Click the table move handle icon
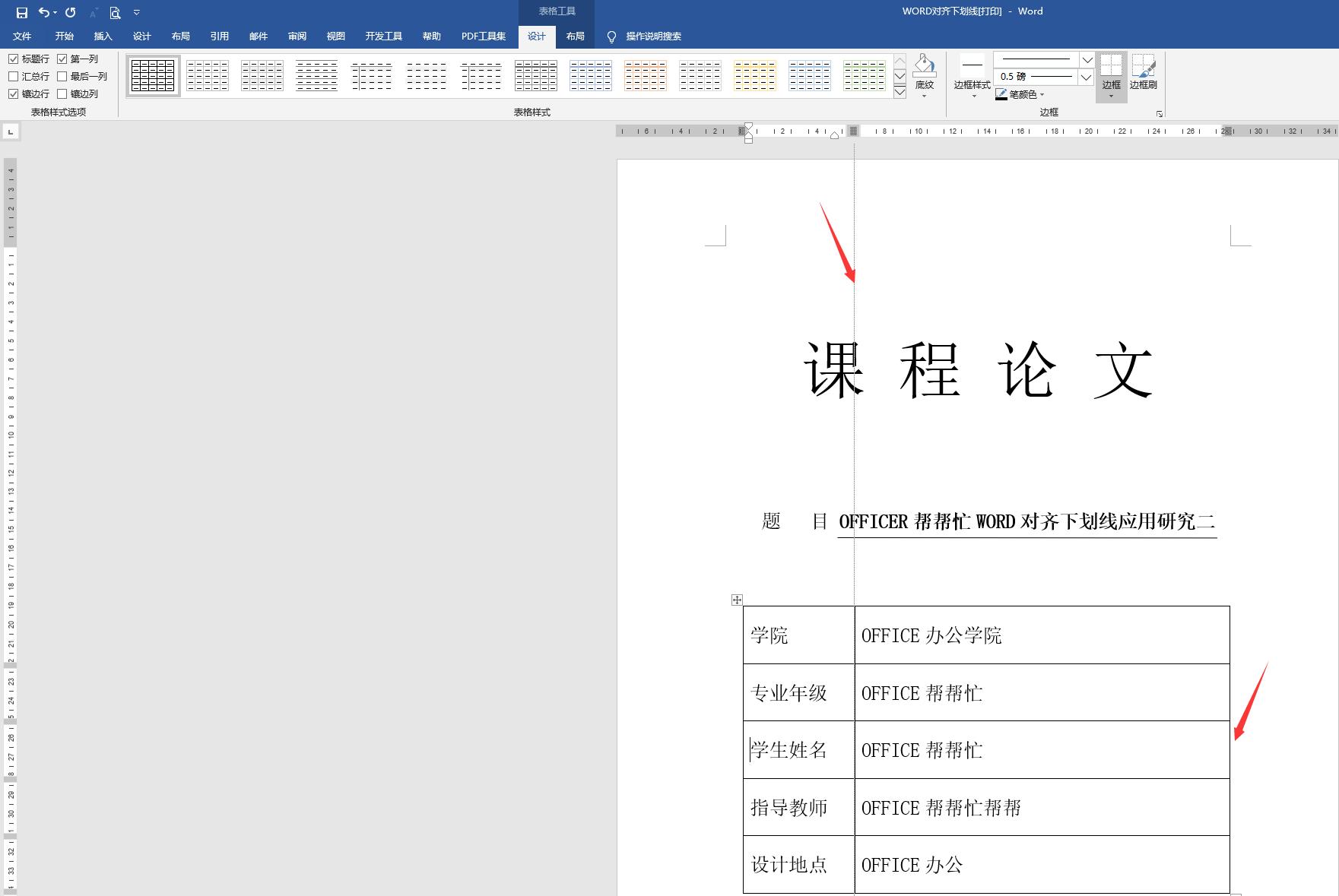1339x896 pixels. [737, 600]
